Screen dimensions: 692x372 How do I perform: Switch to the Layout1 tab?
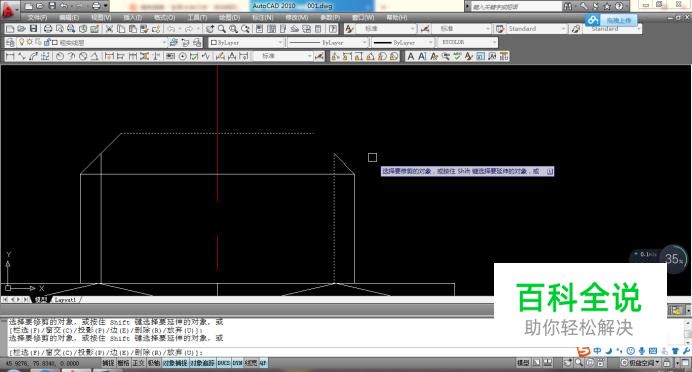click(x=65, y=300)
